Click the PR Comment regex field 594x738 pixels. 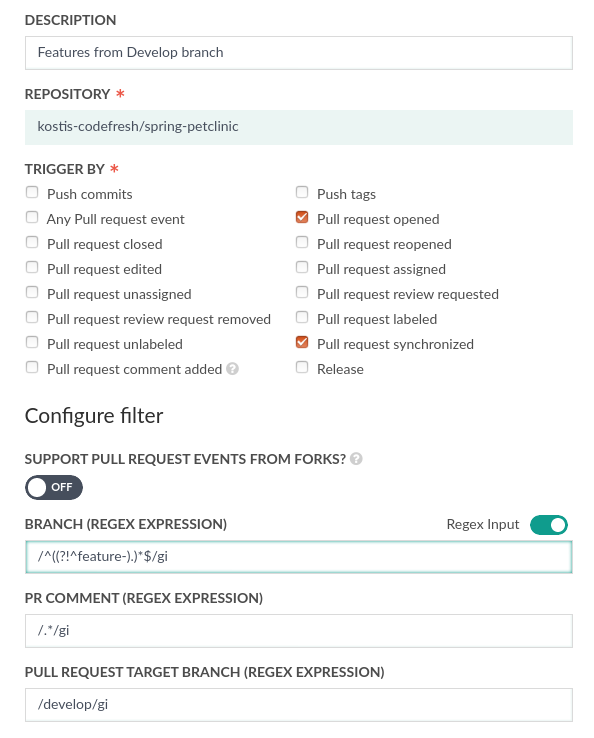[x=299, y=631]
